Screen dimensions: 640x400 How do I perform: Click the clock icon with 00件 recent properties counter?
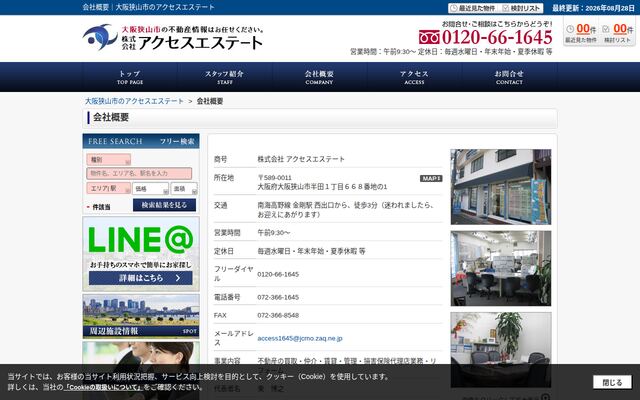pyautogui.click(x=581, y=33)
